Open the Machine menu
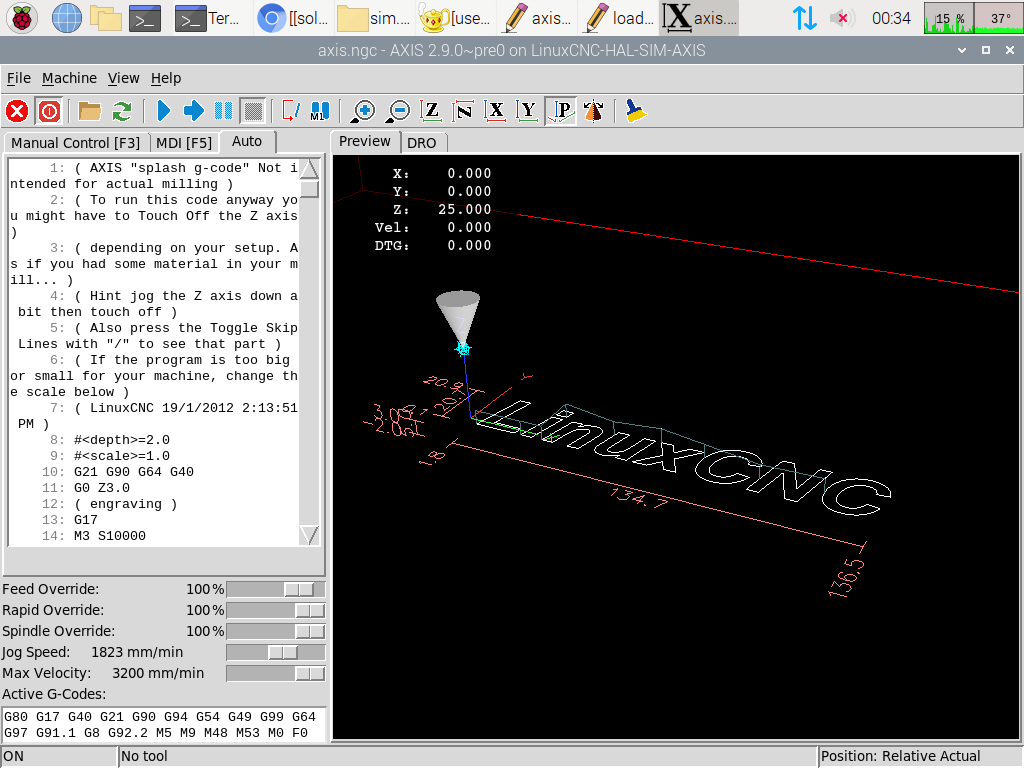1024x768 pixels. coord(69,78)
